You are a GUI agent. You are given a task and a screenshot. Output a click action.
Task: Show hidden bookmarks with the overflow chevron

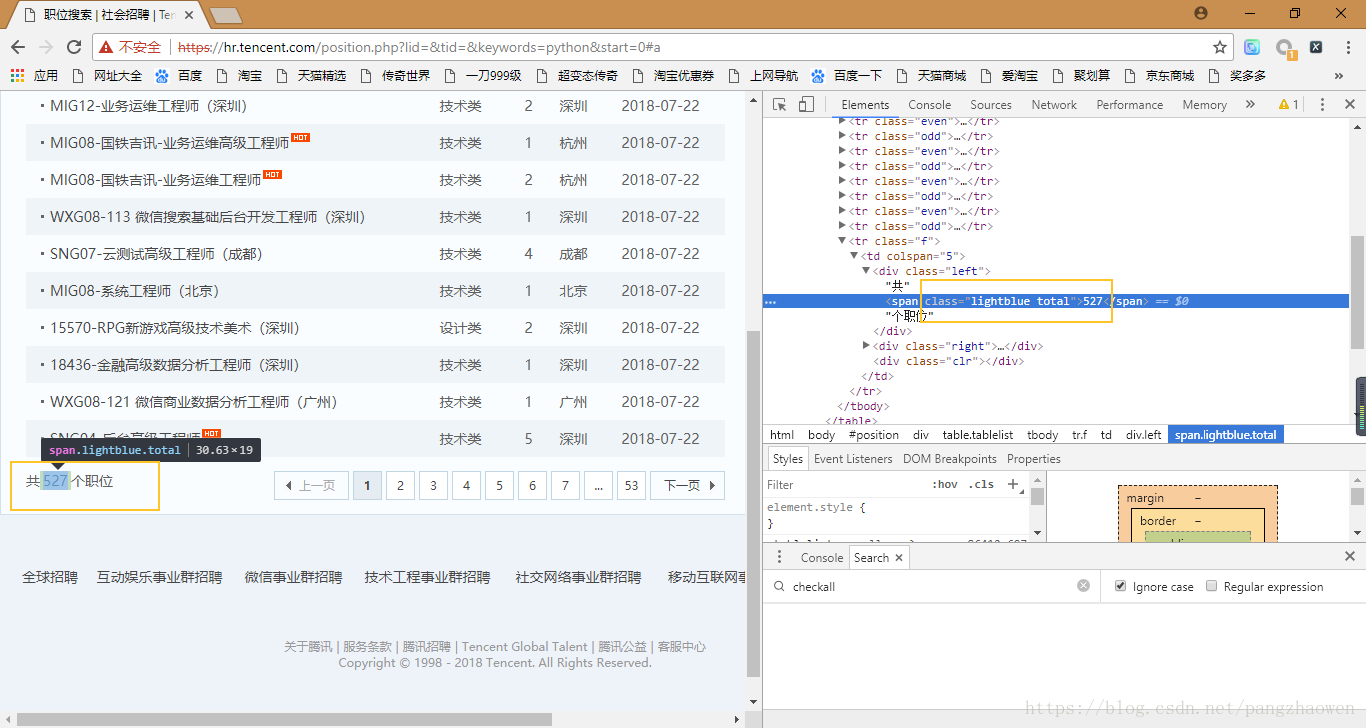coord(1339,75)
